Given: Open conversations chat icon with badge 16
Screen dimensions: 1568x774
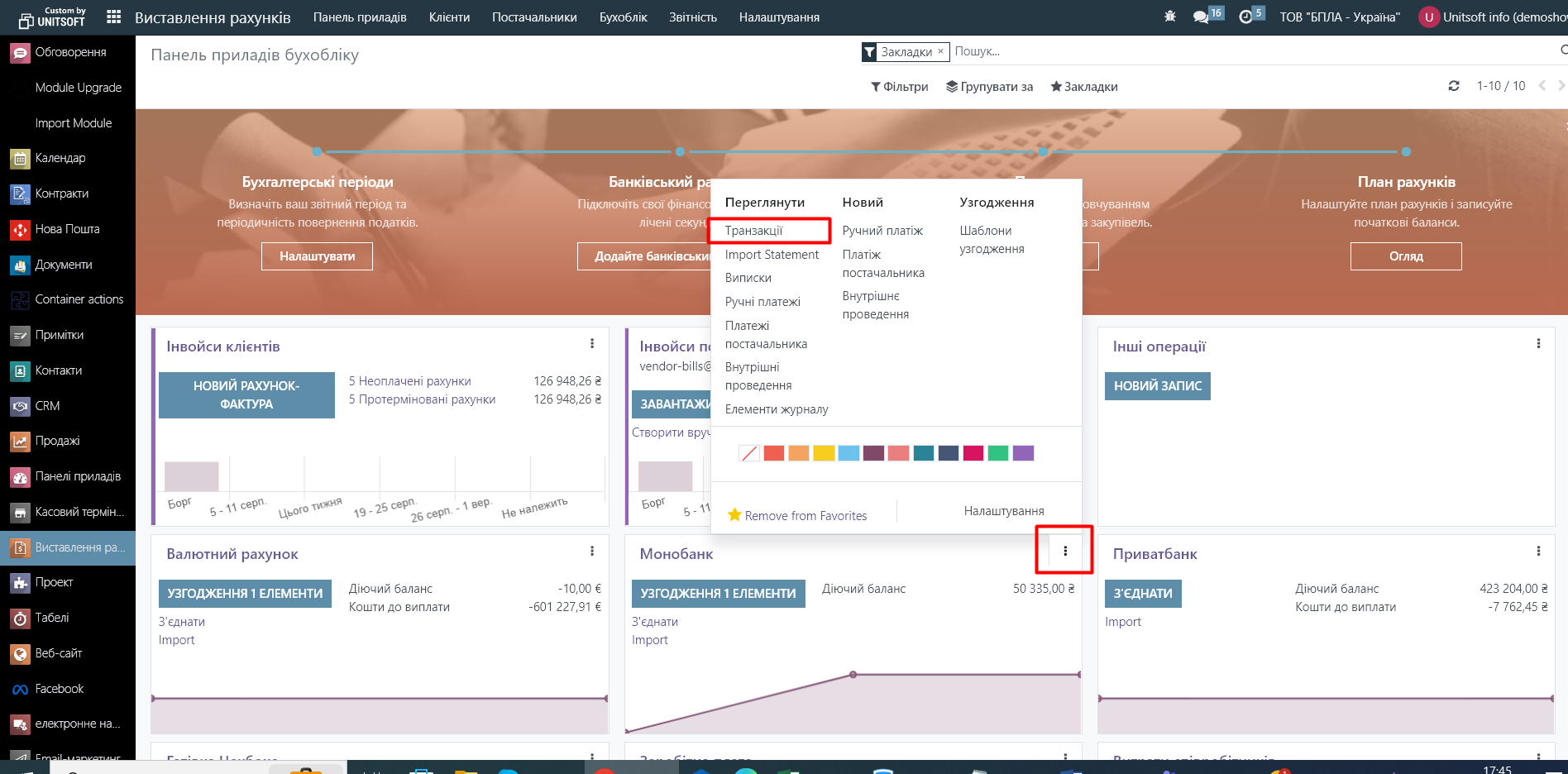Looking at the screenshot, I should click(x=1202, y=17).
